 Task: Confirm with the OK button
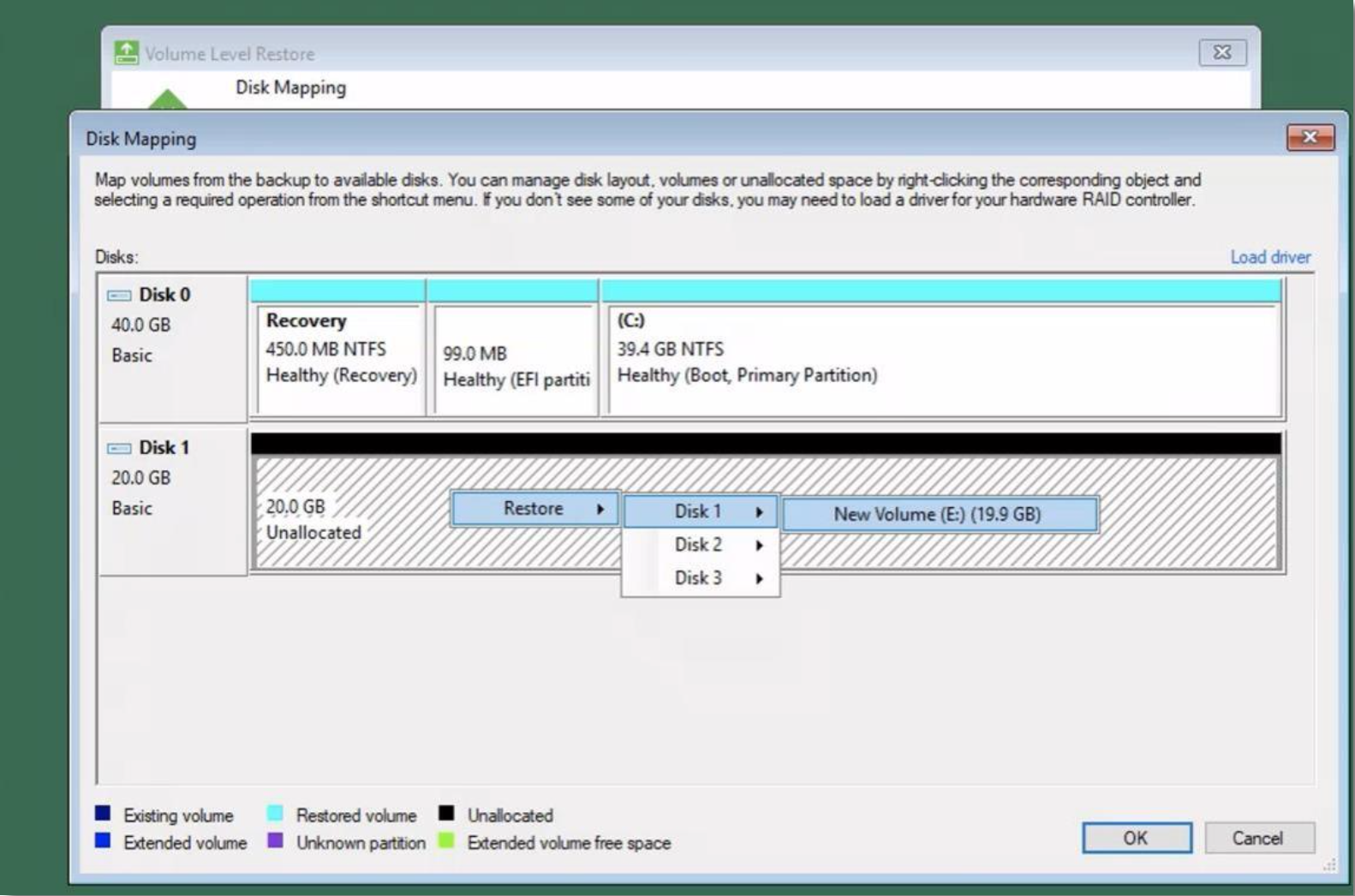coord(1137,838)
